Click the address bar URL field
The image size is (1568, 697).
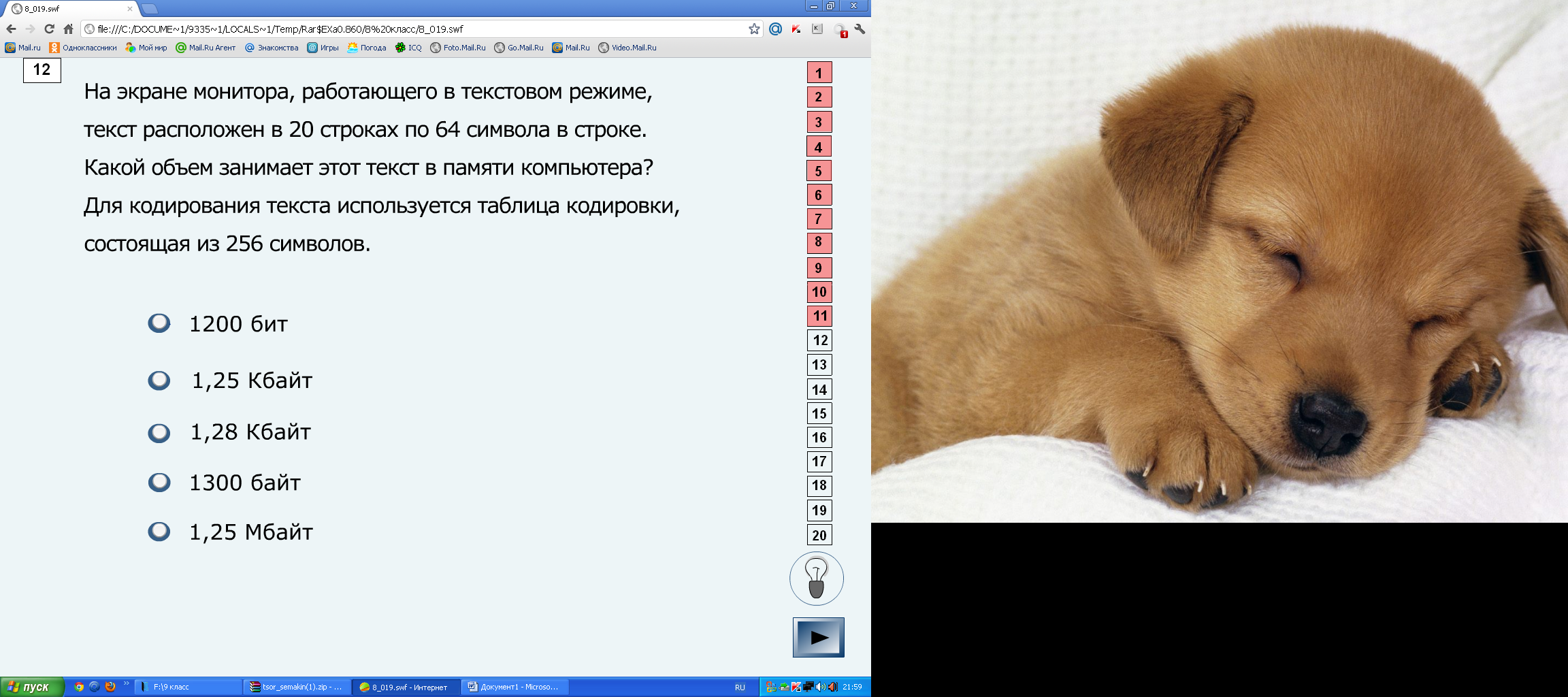coord(408,29)
